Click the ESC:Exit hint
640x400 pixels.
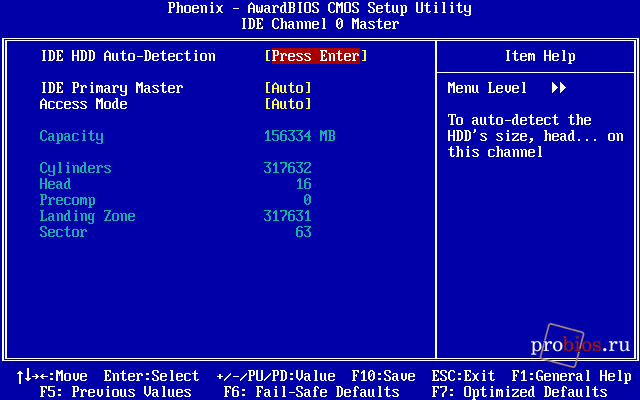click(463, 376)
